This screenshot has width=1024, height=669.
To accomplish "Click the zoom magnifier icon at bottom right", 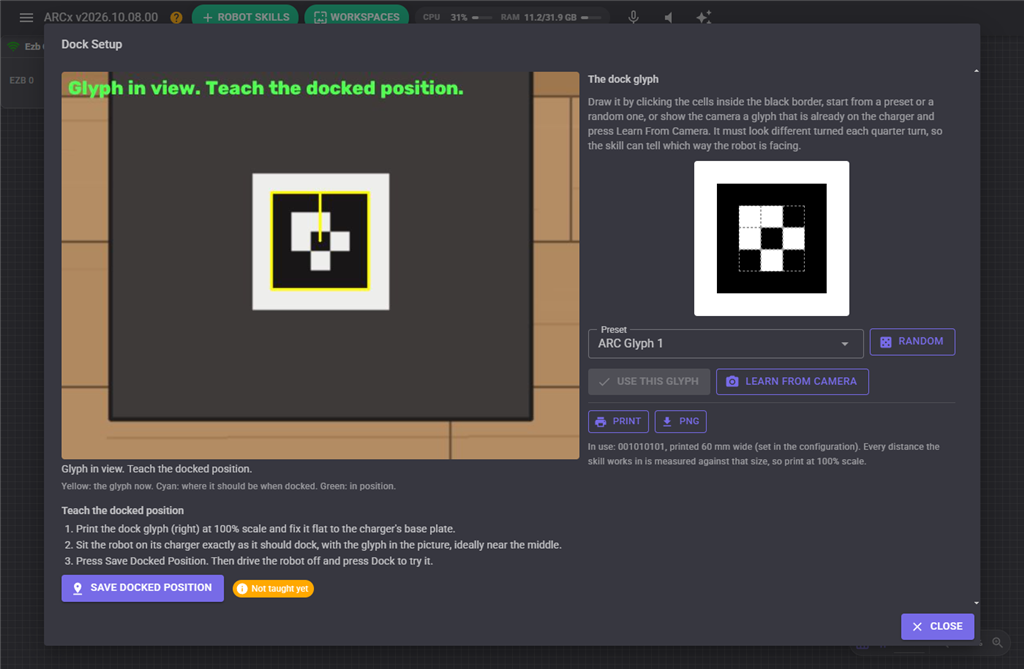I will (997, 643).
